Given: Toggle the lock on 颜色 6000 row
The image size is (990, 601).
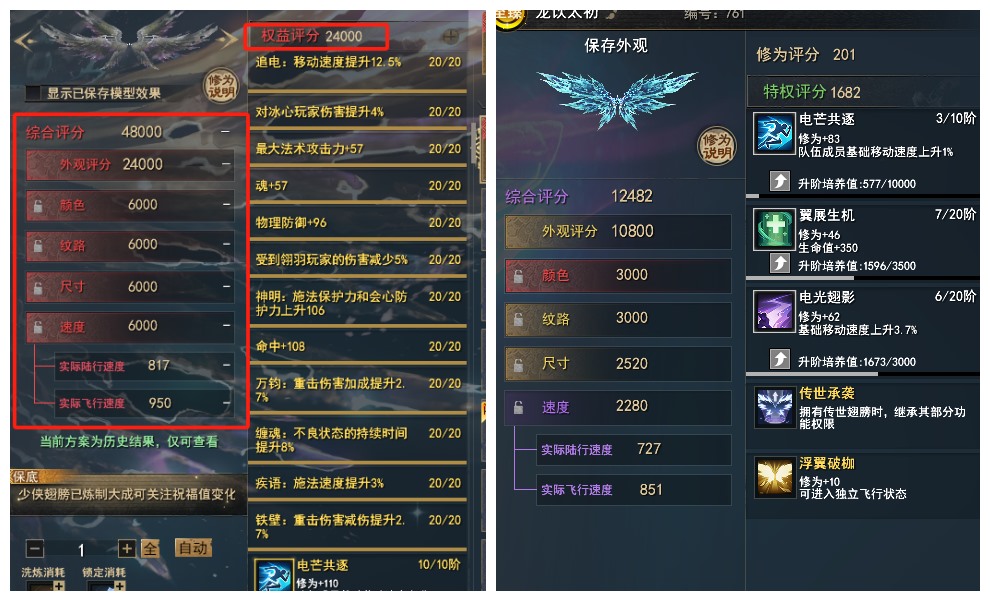Looking at the screenshot, I should 38,206.
